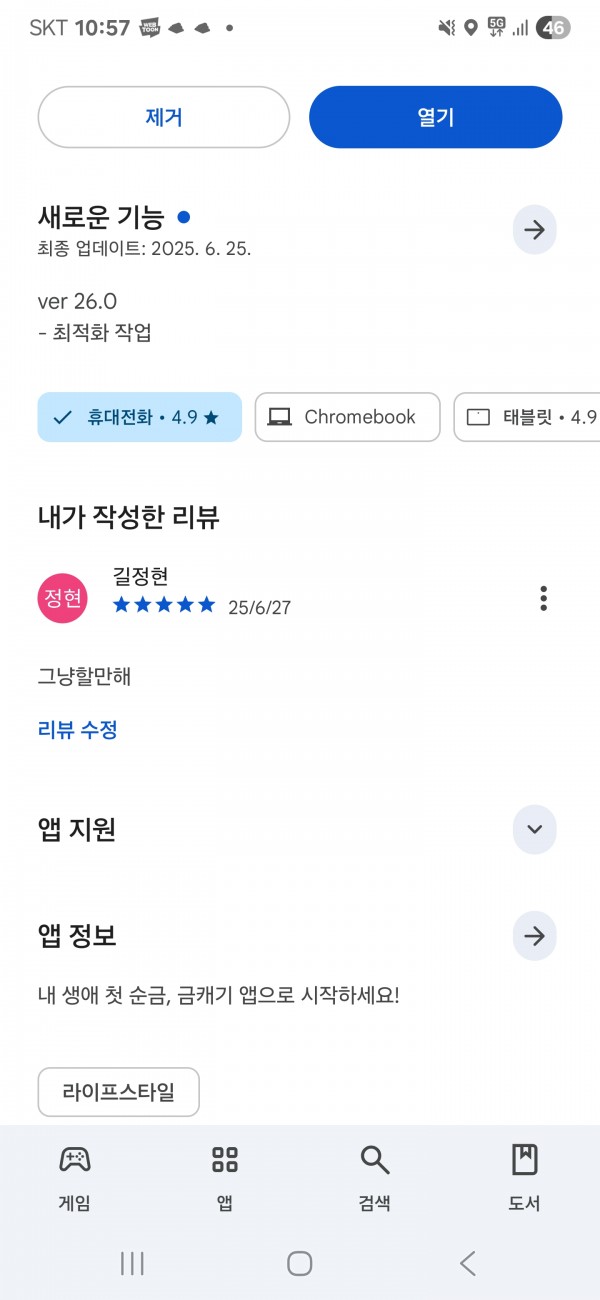This screenshot has width=600, height=1300.
Task: Open the What's New (새로운 기능) arrow
Action: pyautogui.click(x=534, y=230)
